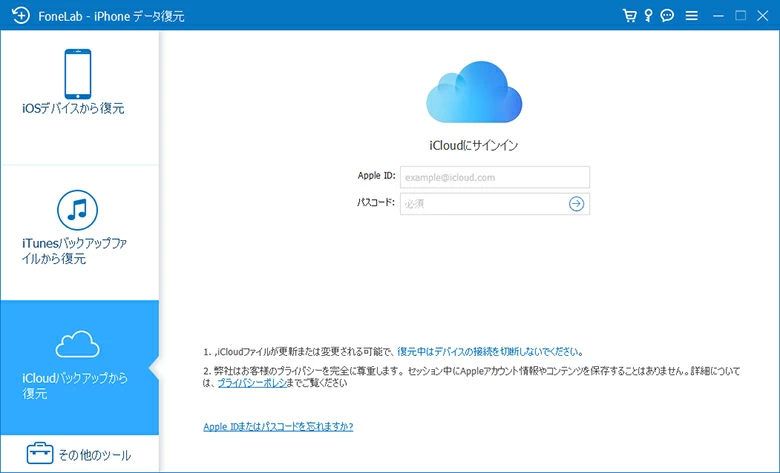The image size is (780, 473).
Task: Select the iOSデバイスから復元 phone icon
Action: click(78, 74)
